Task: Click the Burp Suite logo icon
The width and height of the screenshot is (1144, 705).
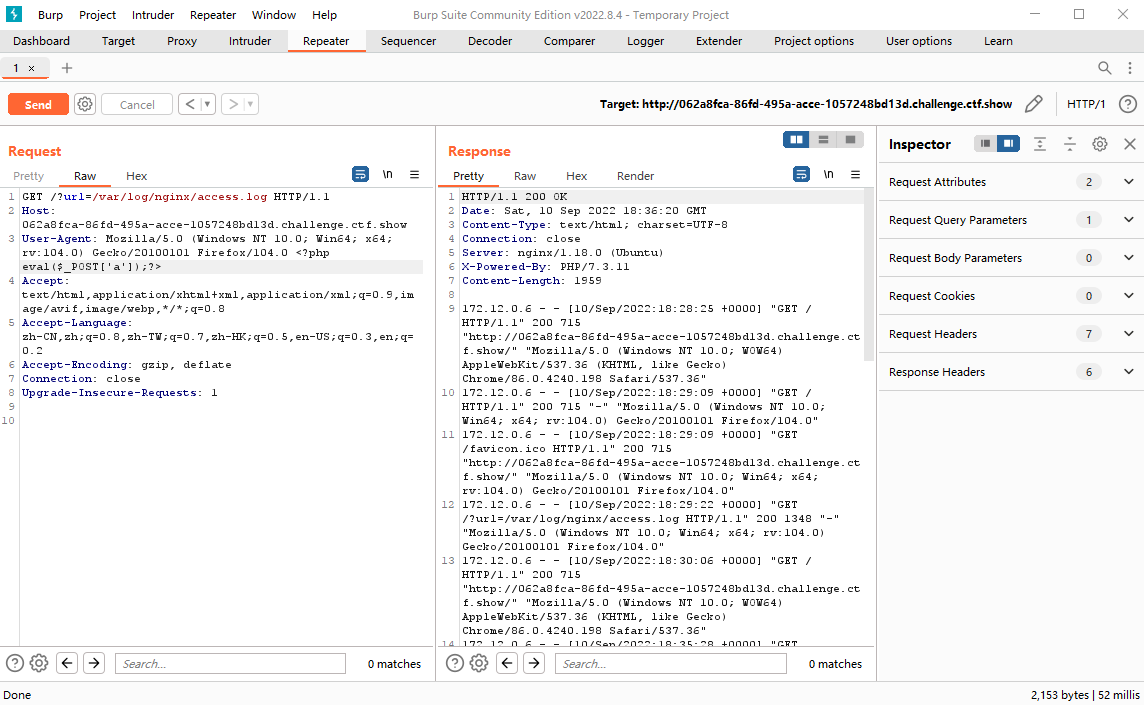Action: point(14,14)
